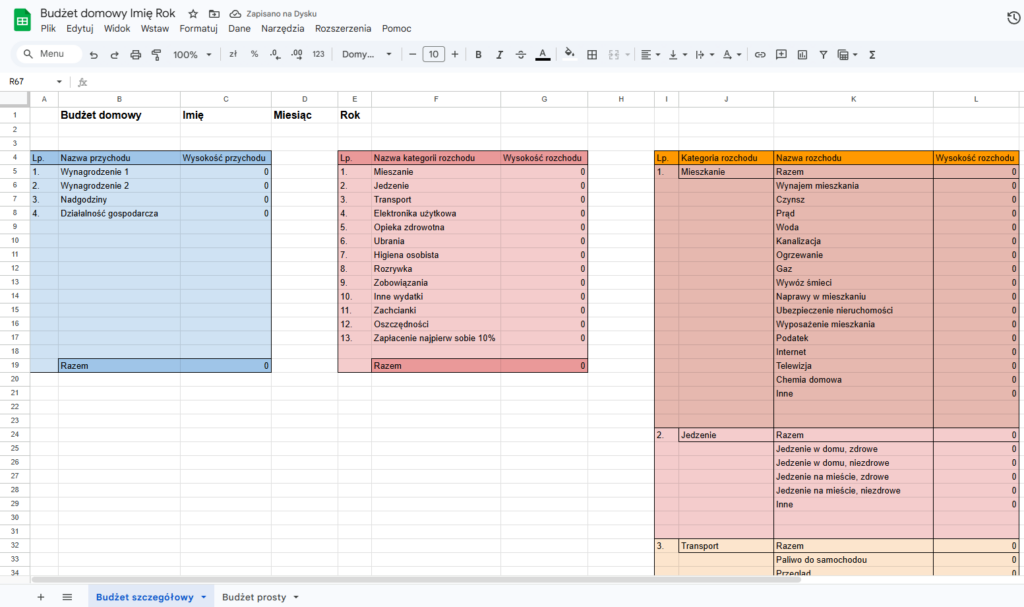Activate the paint format roller tool

156,55
